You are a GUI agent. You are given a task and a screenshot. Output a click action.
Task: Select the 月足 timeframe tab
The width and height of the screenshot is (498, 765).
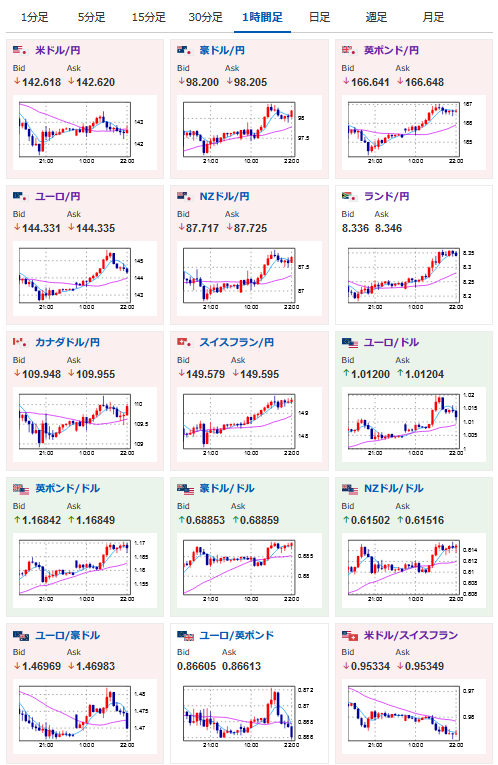(433, 18)
